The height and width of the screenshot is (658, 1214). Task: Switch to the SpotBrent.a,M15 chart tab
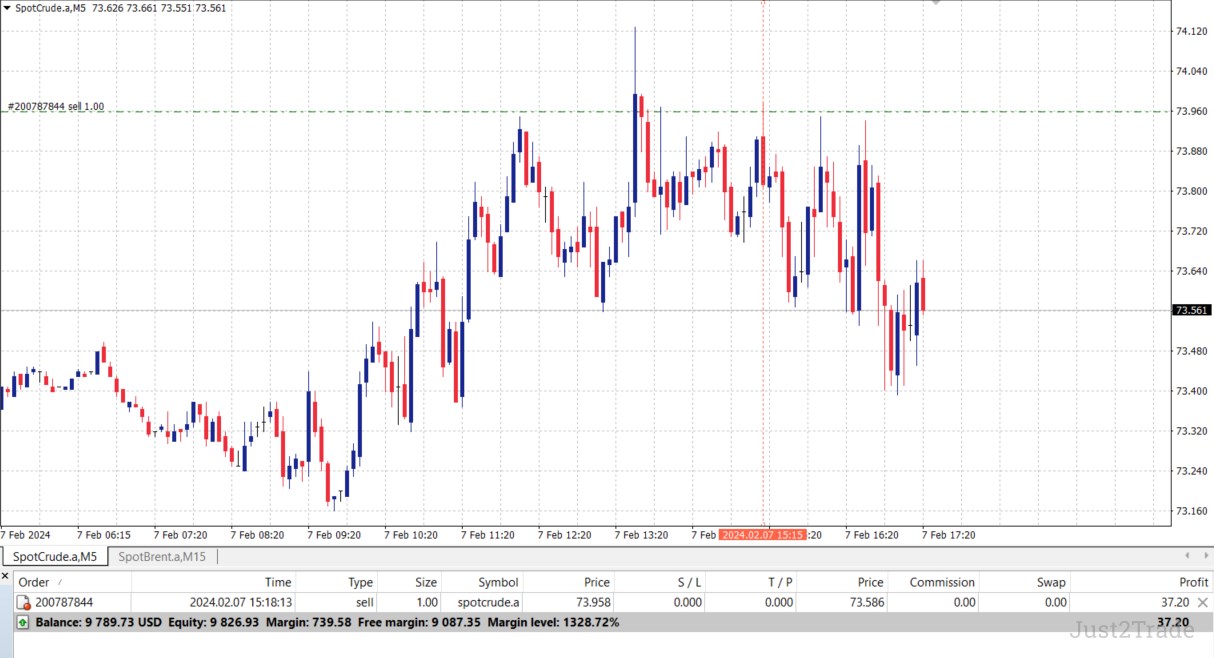pyautogui.click(x=162, y=556)
